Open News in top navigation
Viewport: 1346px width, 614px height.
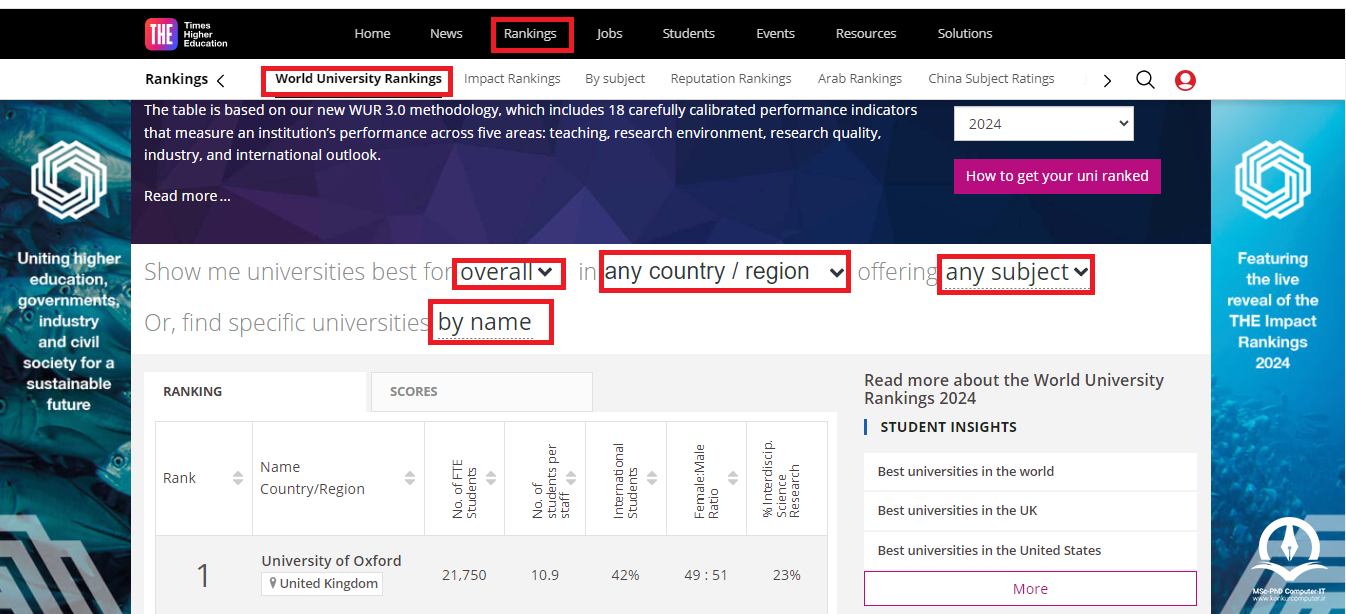pos(446,34)
